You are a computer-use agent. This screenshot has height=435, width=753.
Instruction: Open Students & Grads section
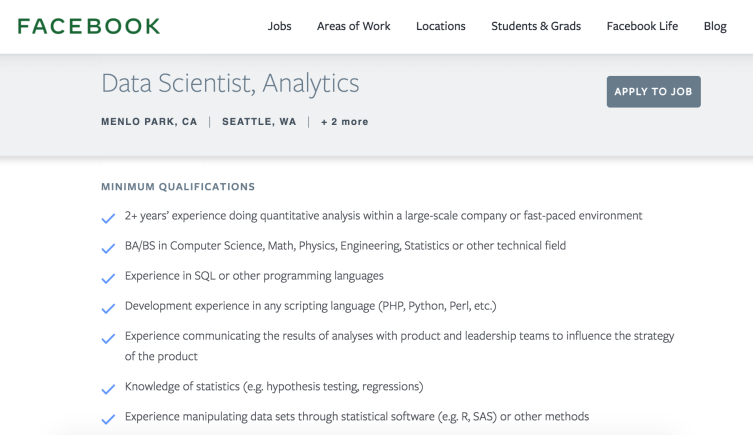click(x=536, y=26)
